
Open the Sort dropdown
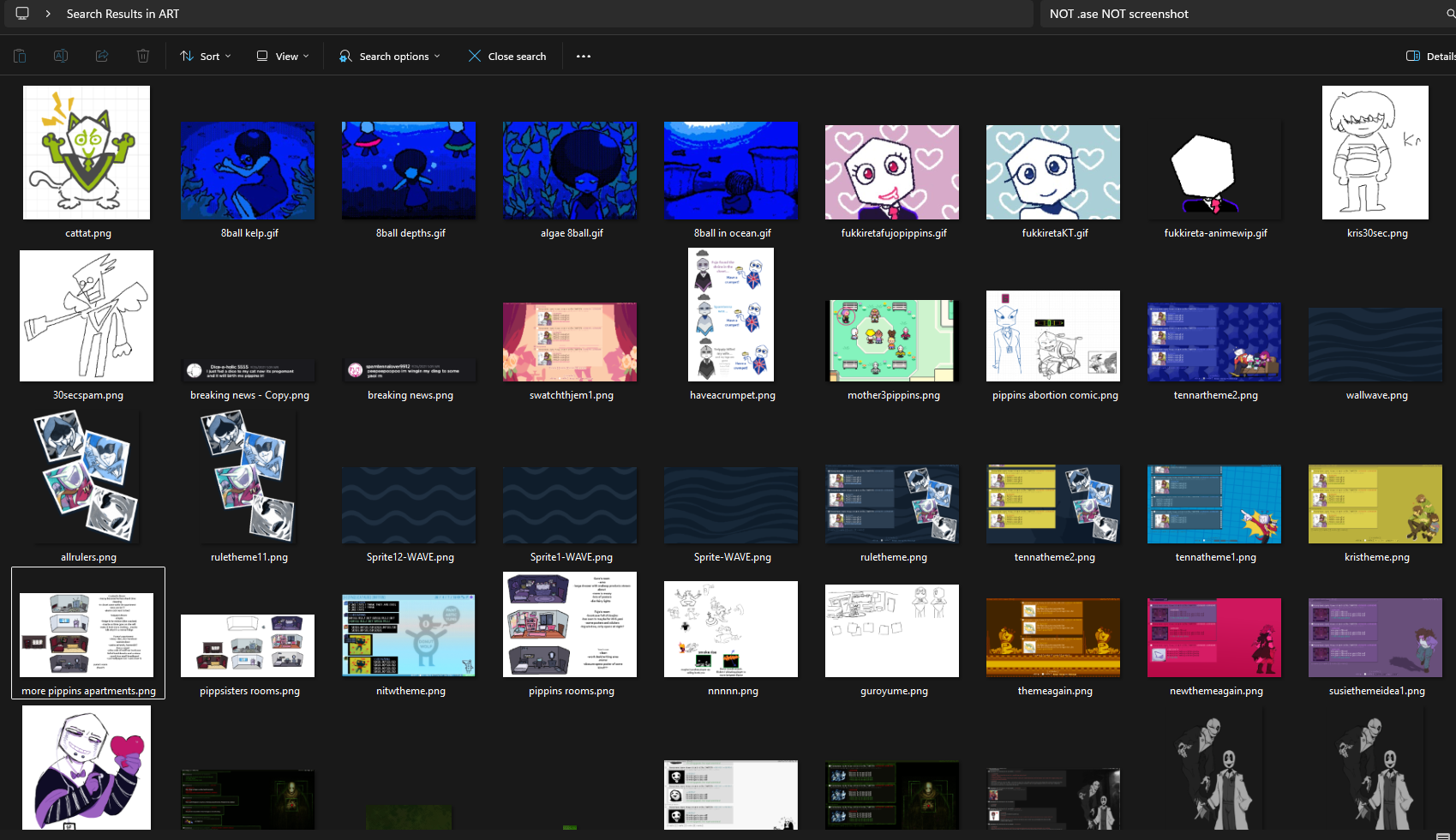coord(206,57)
